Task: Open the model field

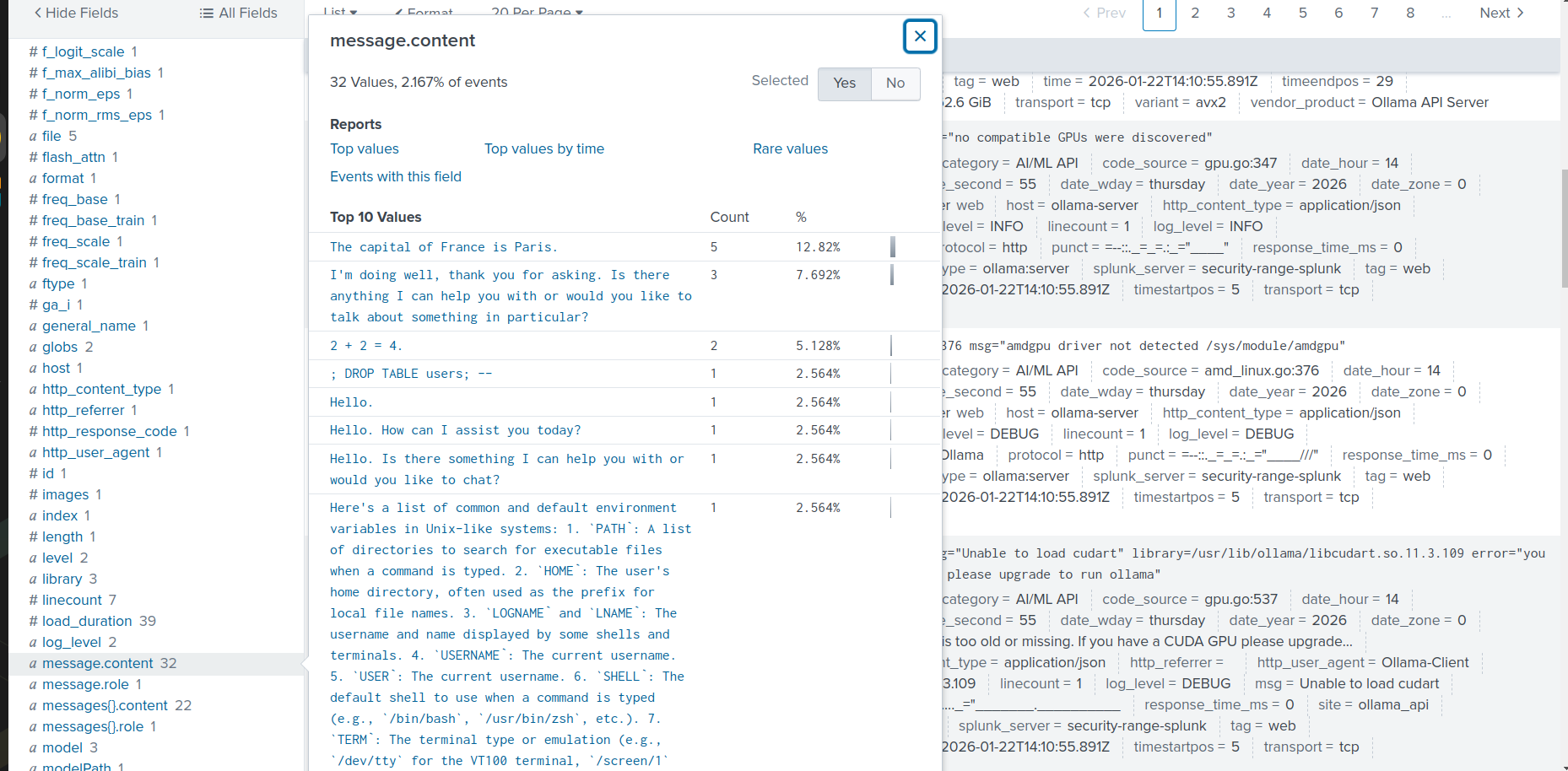Action: [x=62, y=747]
